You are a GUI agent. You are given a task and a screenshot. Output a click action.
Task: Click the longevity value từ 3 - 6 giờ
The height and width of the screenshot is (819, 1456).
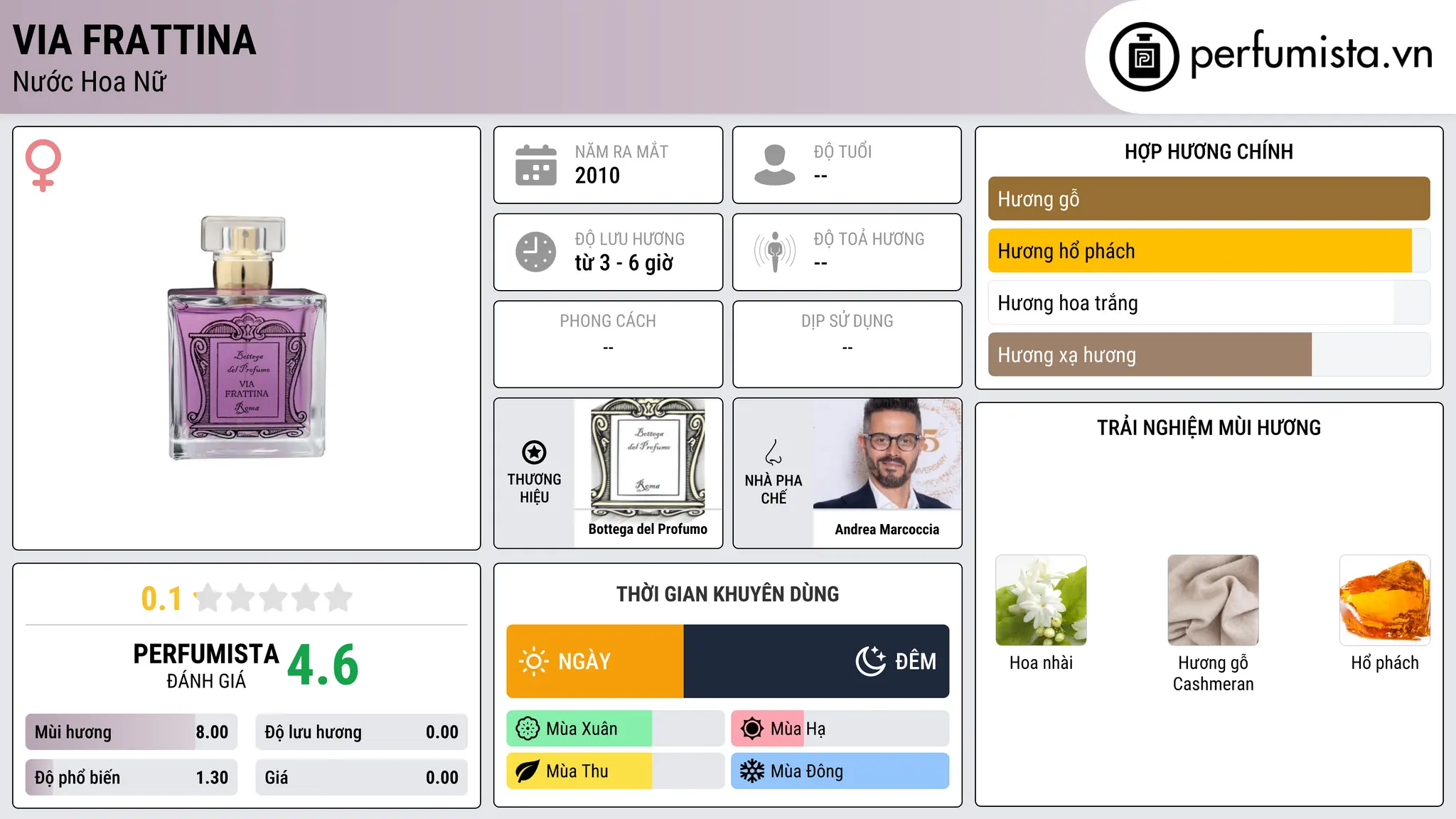point(624,263)
